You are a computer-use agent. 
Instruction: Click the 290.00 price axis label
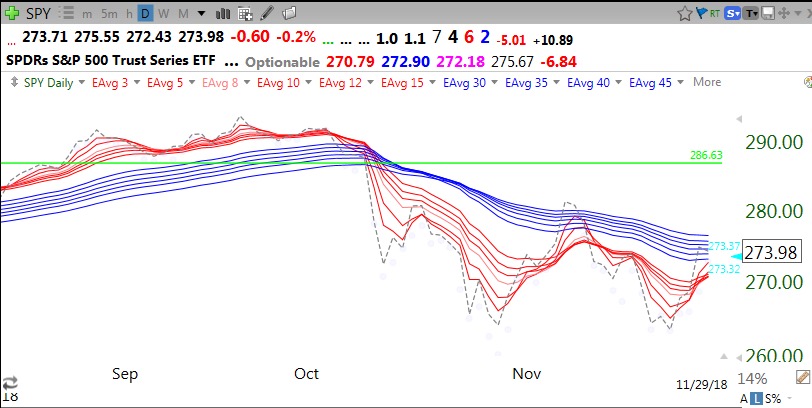[x=774, y=141]
